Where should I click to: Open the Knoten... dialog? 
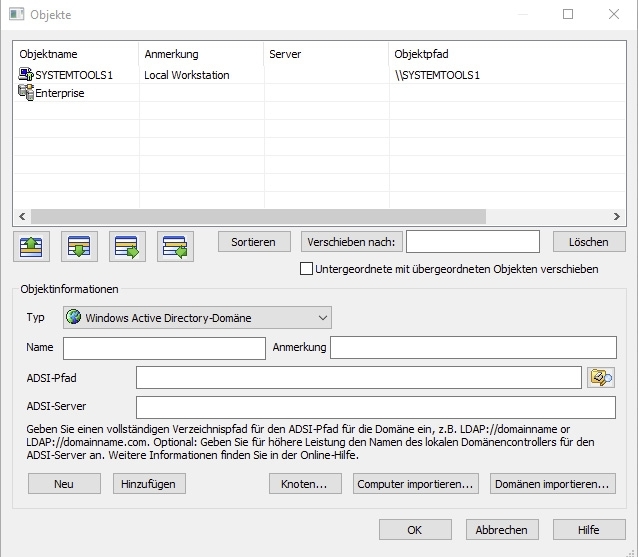click(x=305, y=484)
